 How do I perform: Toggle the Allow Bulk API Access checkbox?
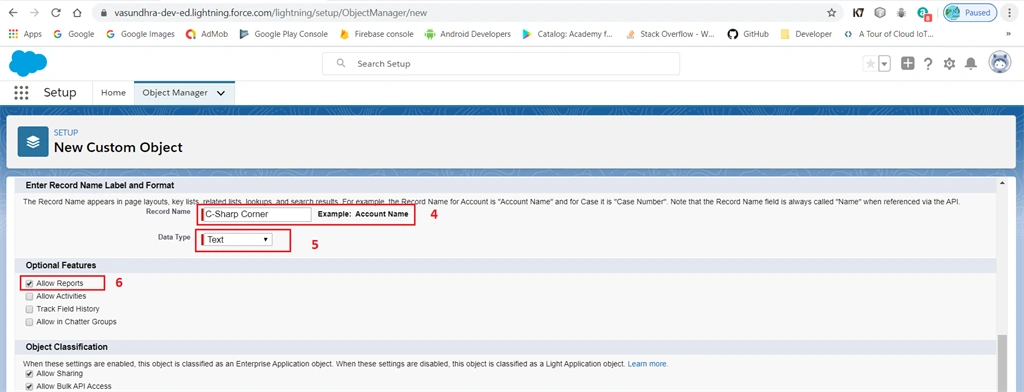click(29, 387)
